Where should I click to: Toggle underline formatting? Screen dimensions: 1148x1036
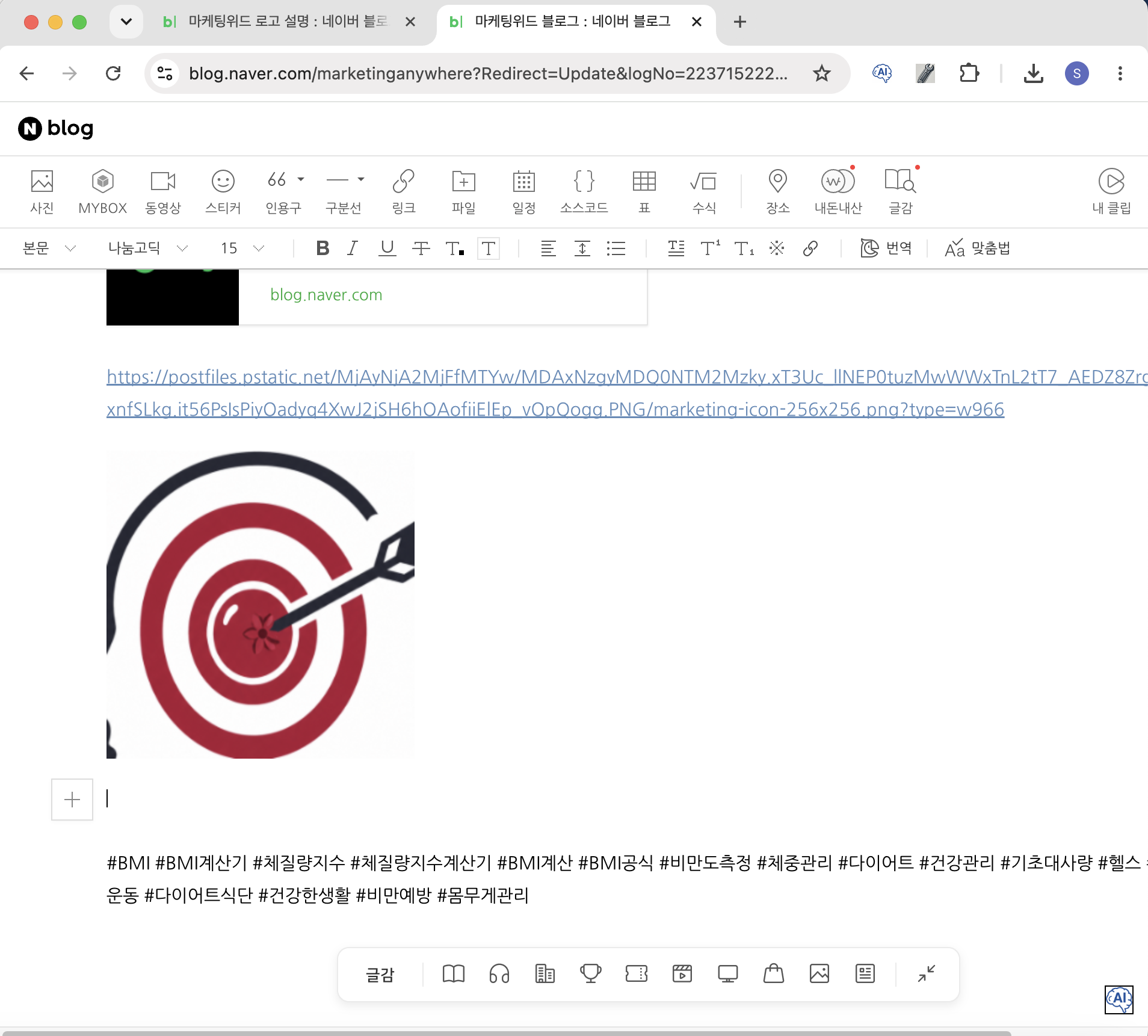point(387,248)
